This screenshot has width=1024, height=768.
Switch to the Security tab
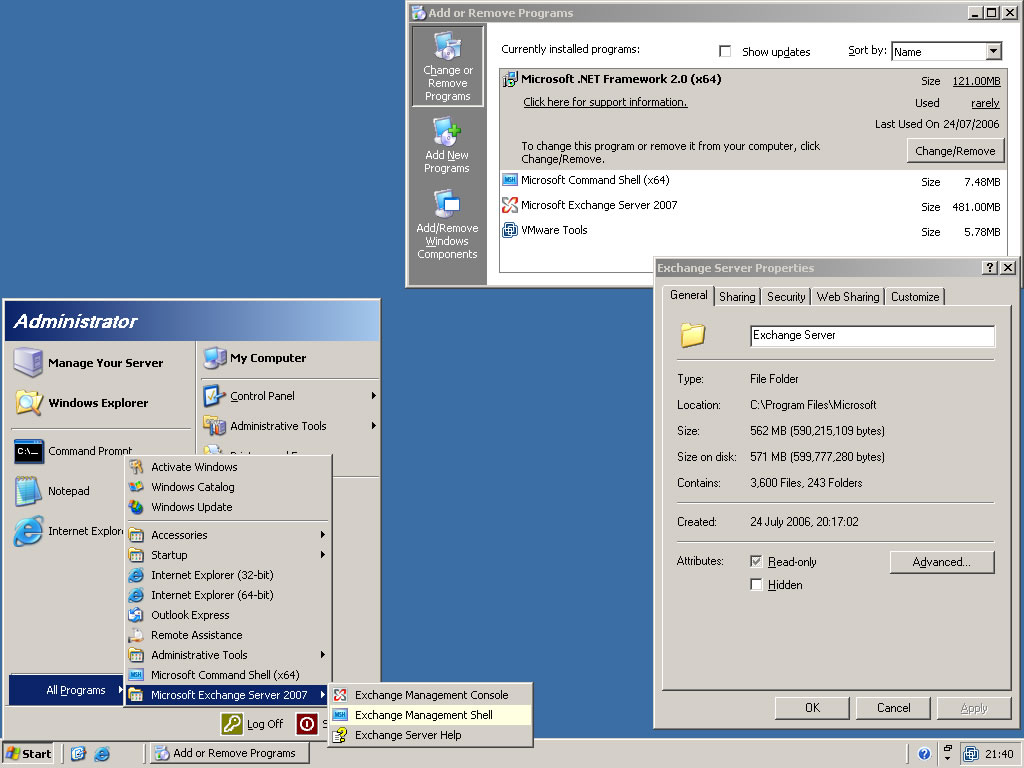pyautogui.click(x=786, y=297)
